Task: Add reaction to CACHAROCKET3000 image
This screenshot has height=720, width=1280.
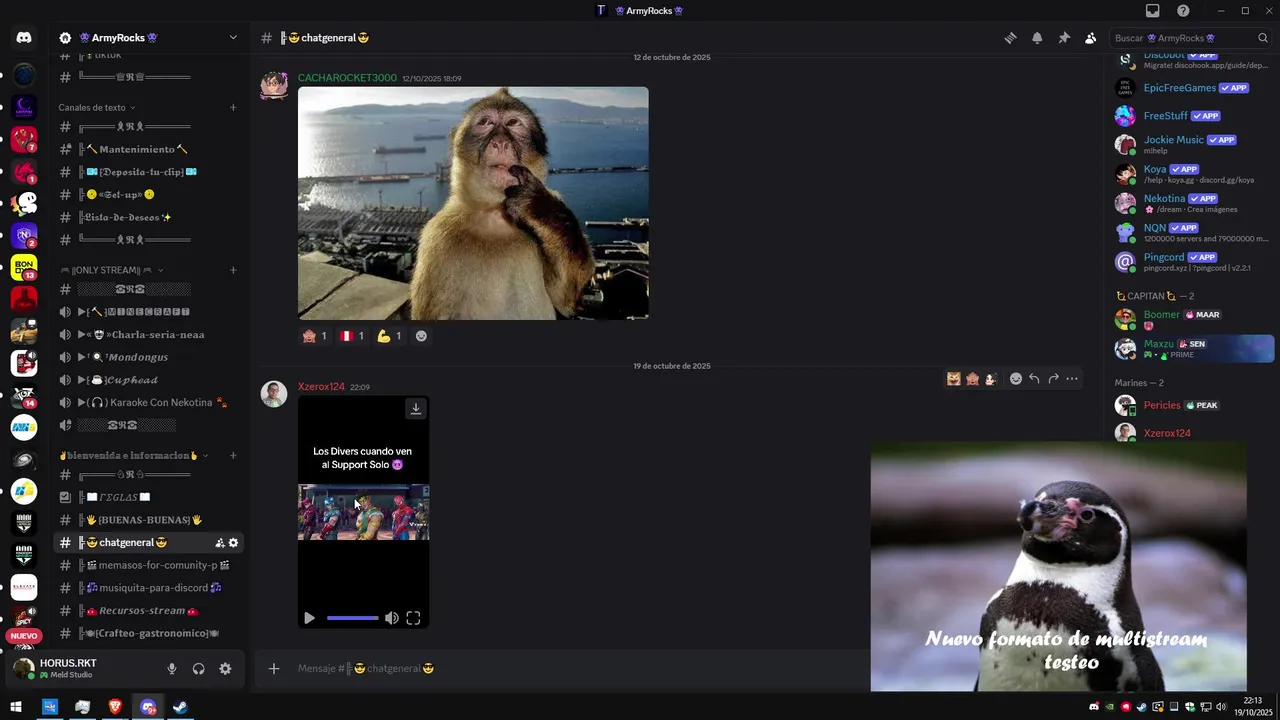Action: point(421,336)
